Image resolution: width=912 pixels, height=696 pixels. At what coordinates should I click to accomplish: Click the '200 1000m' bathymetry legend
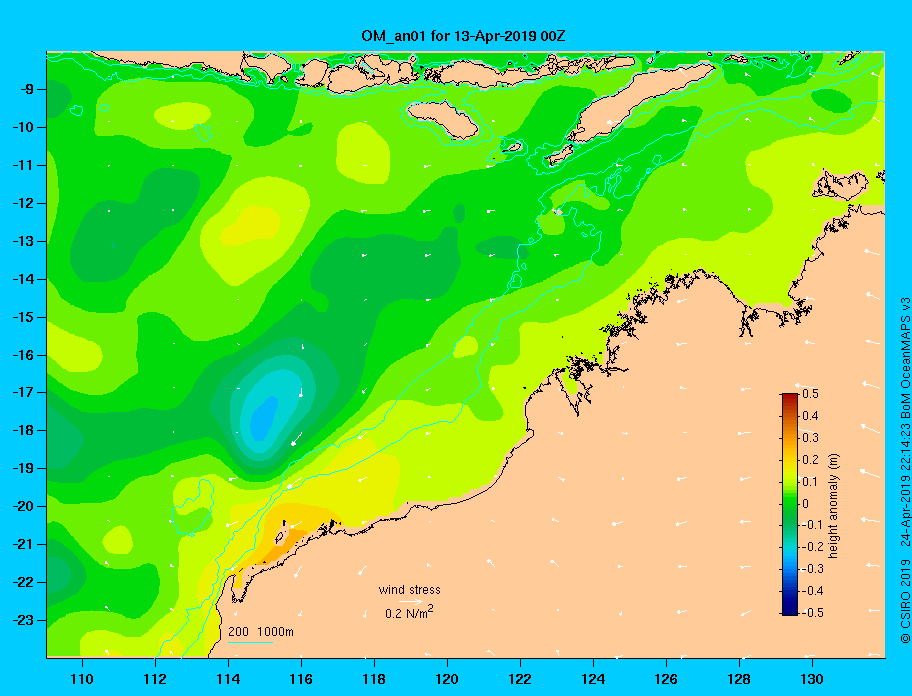tap(261, 631)
